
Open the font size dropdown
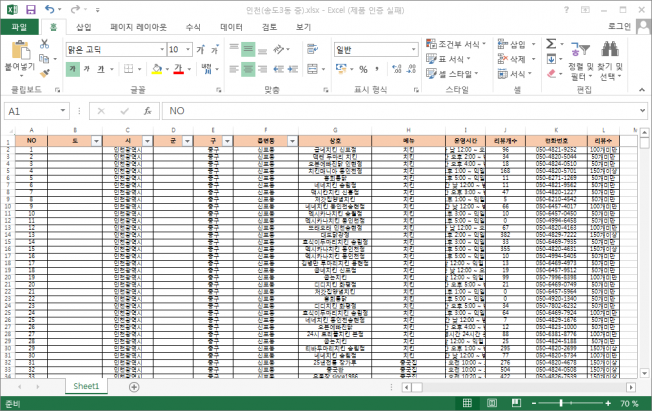click(188, 50)
